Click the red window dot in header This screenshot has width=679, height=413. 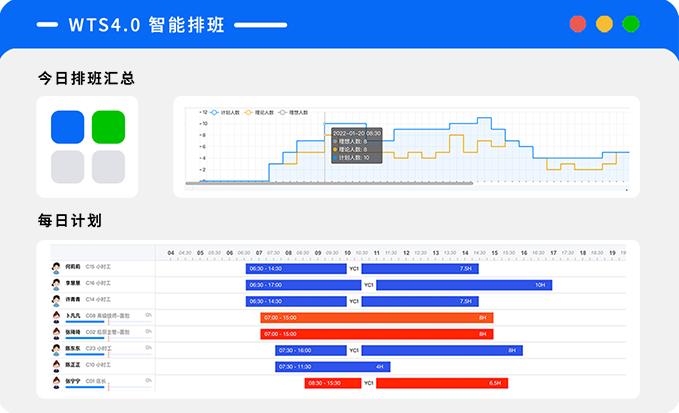click(578, 24)
